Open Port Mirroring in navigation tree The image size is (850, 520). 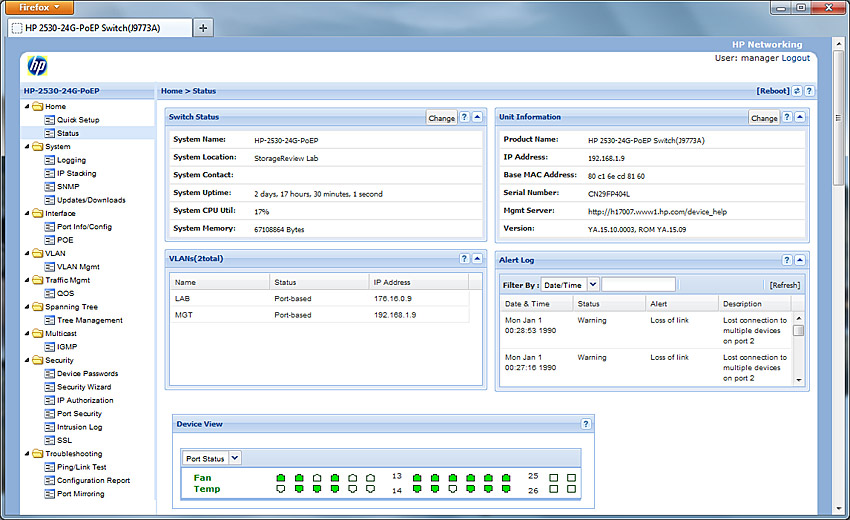tap(81, 494)
